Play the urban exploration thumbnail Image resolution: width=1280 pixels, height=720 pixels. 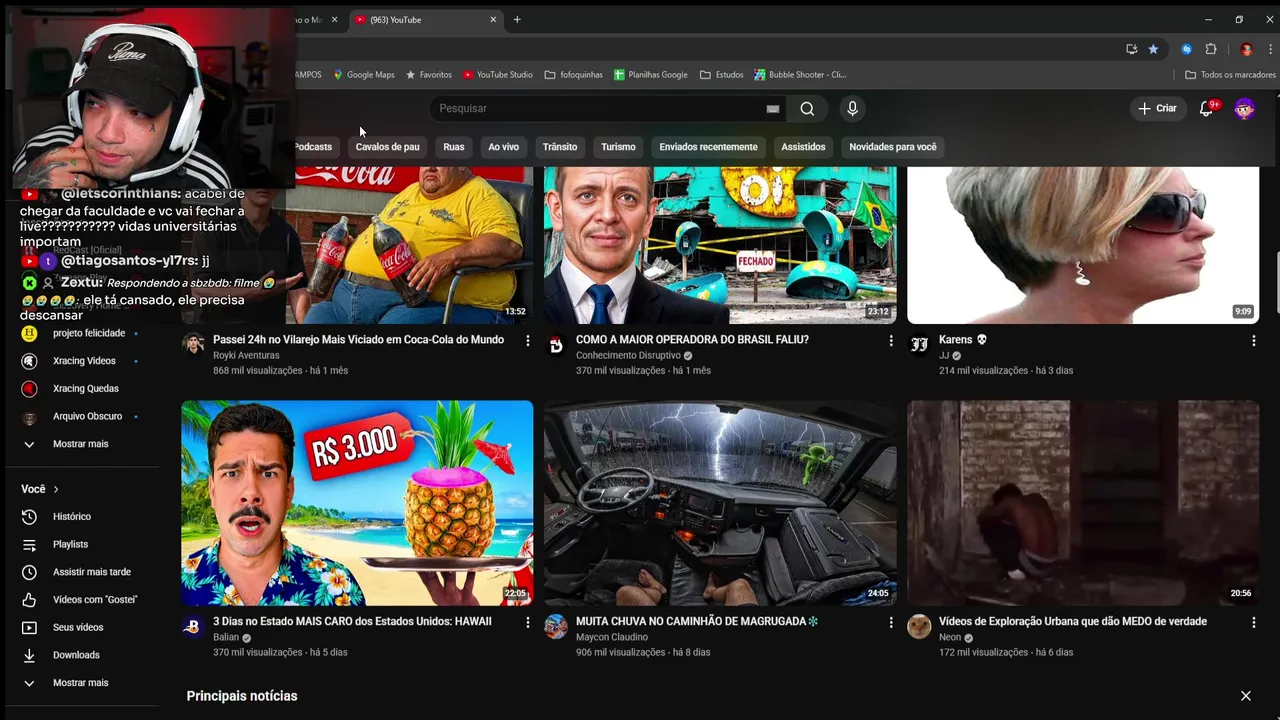(x=1083, y=503)
